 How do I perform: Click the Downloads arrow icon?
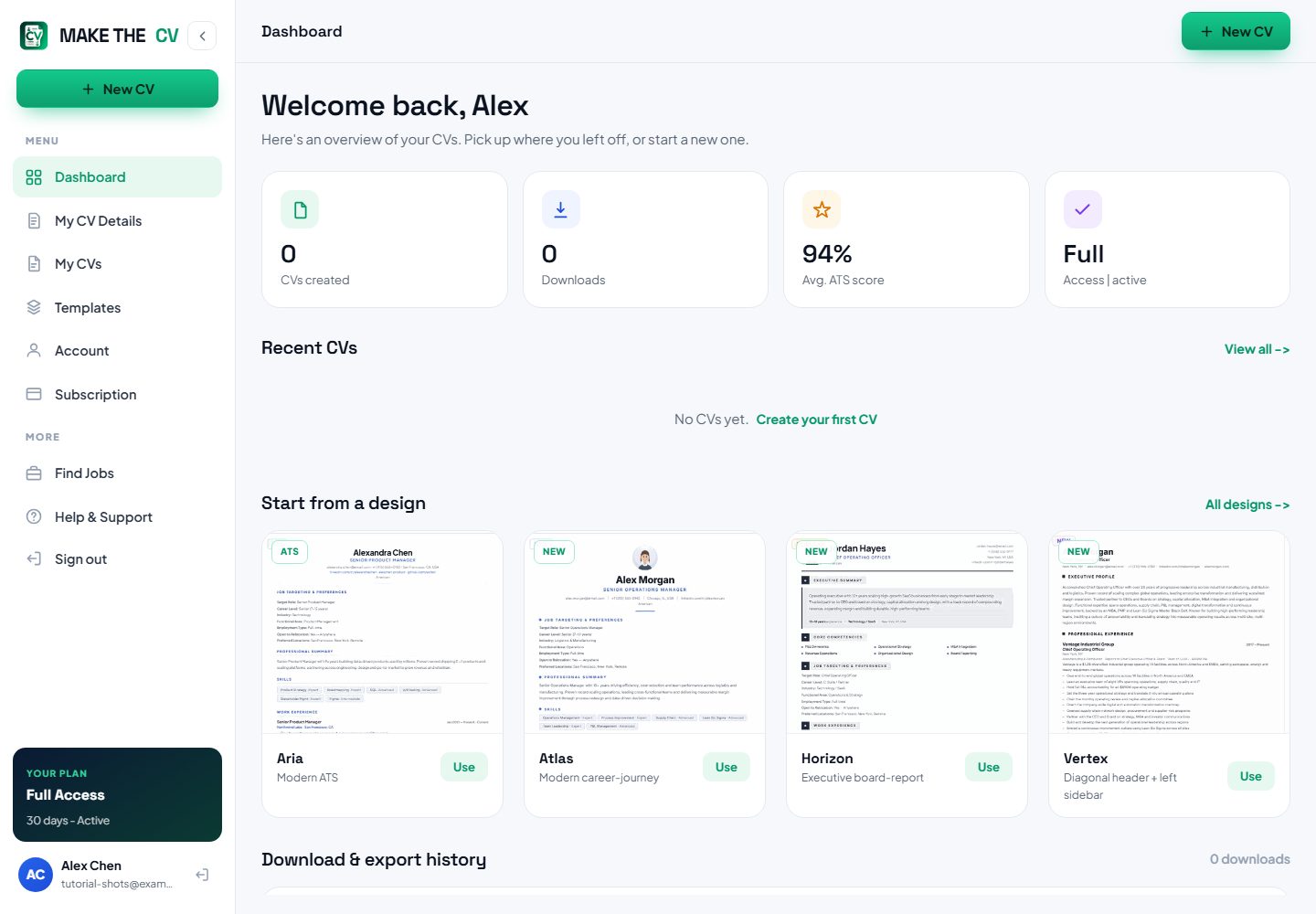point(560,209)
